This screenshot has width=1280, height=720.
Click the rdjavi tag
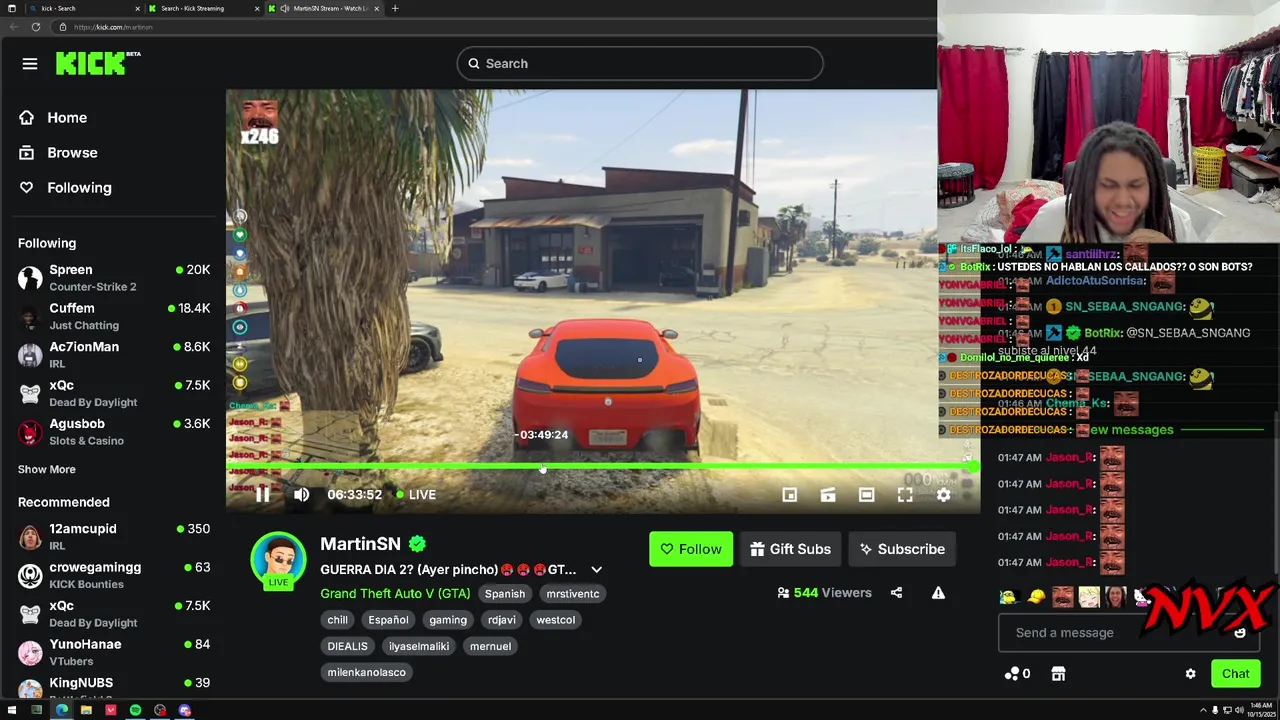click(x=502, y=620)
